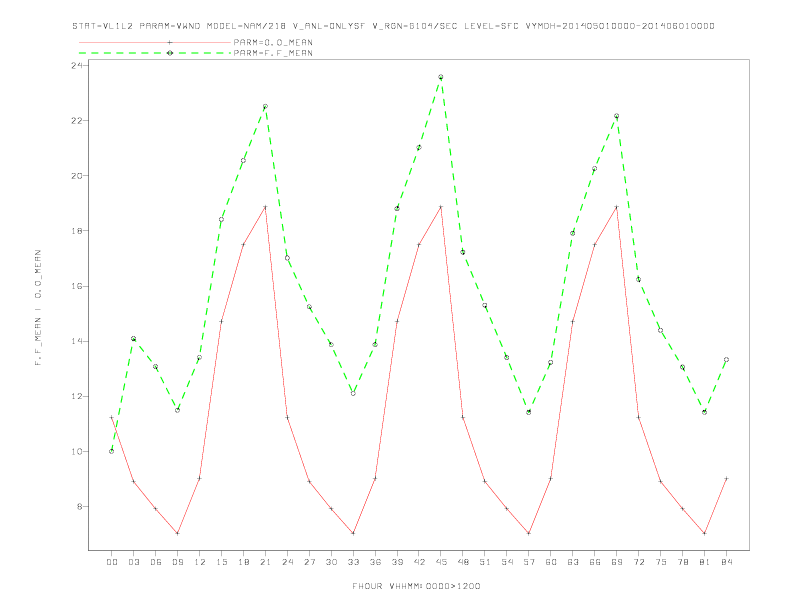Click red O.O_MEAN plus marker at hour 00
792x612 pixels.
[112, 418]
